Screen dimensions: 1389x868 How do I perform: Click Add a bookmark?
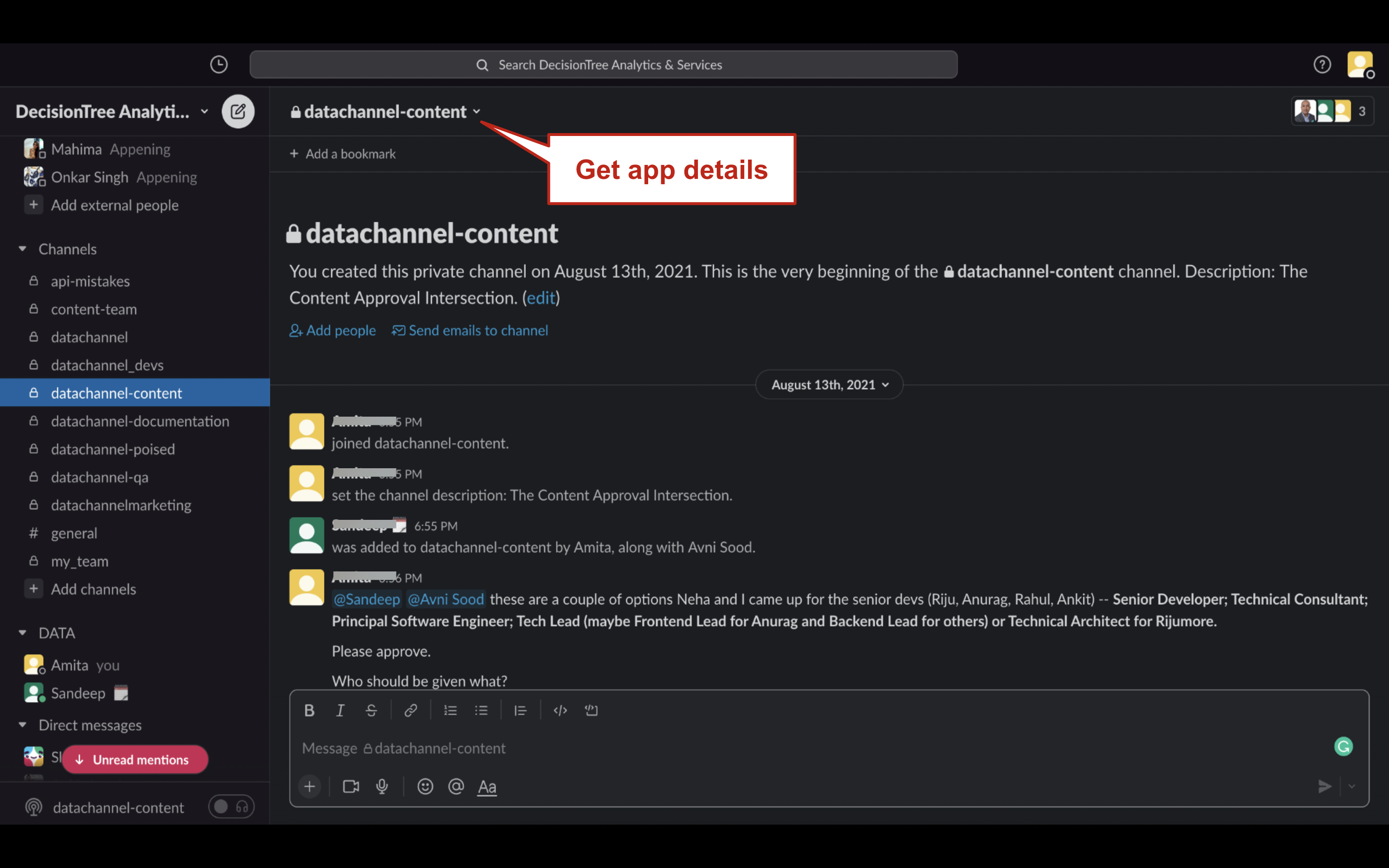tap(342, 154)
